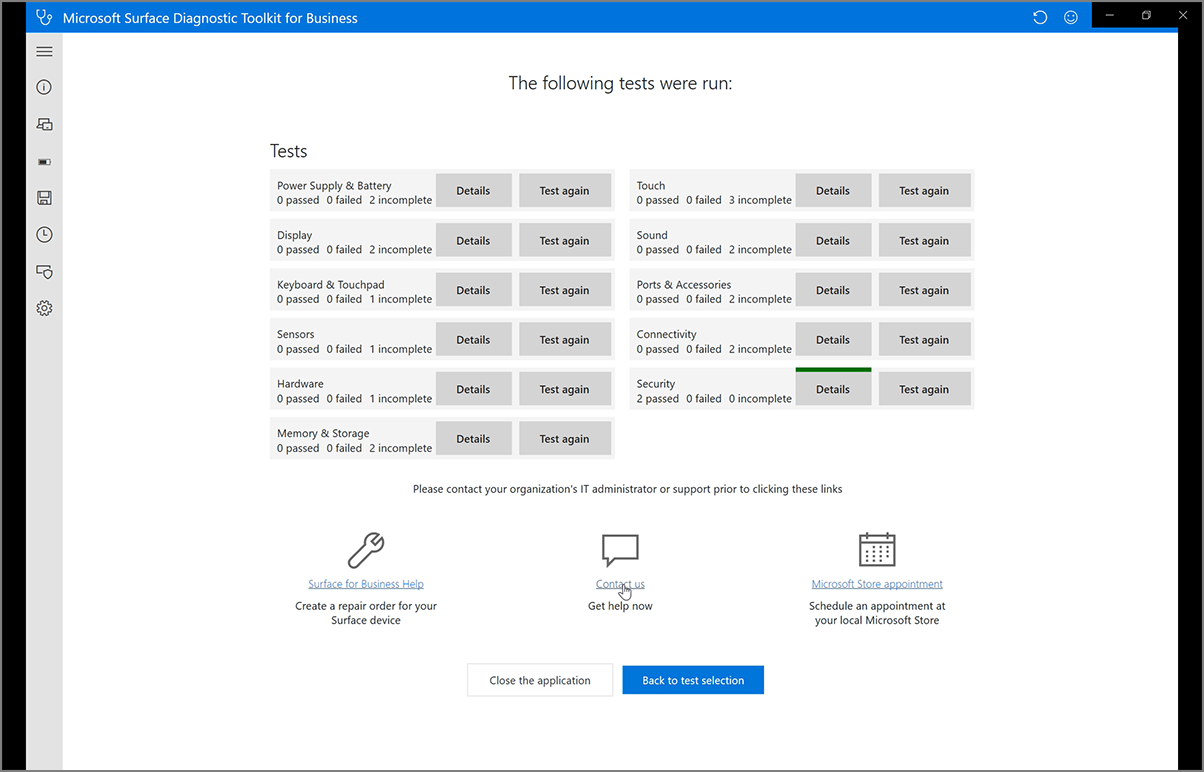Open the battery icon in sidebar

tap(44, 161)
